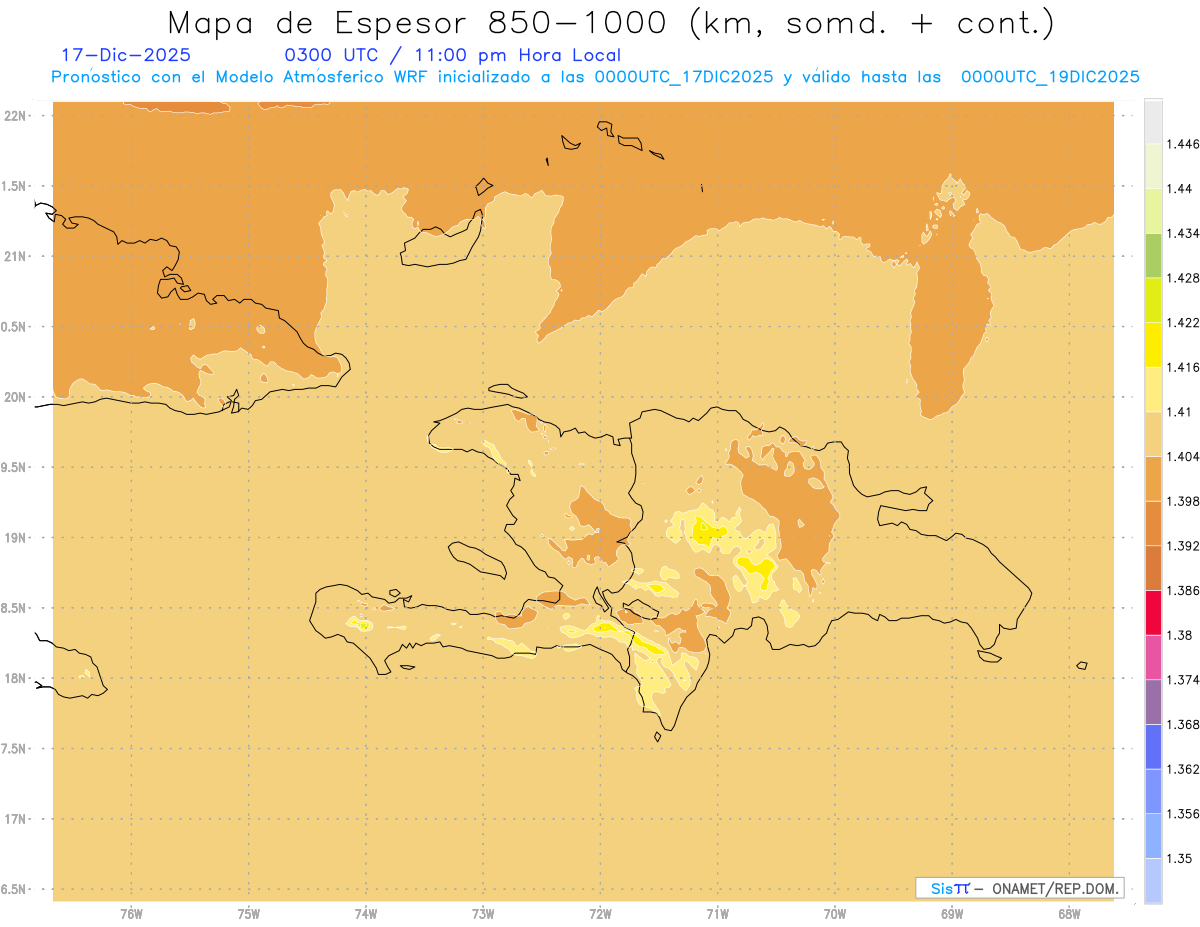Click the bright yellow 1.416–1.422 legend swatch
This screenshot has width=1200, height=927.
pyautogui.click(x=1153, y=344)
